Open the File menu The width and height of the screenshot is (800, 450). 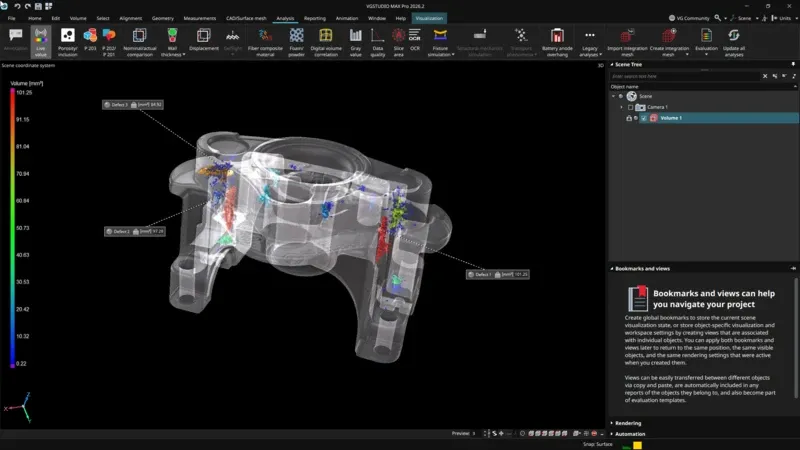point(11,18)
